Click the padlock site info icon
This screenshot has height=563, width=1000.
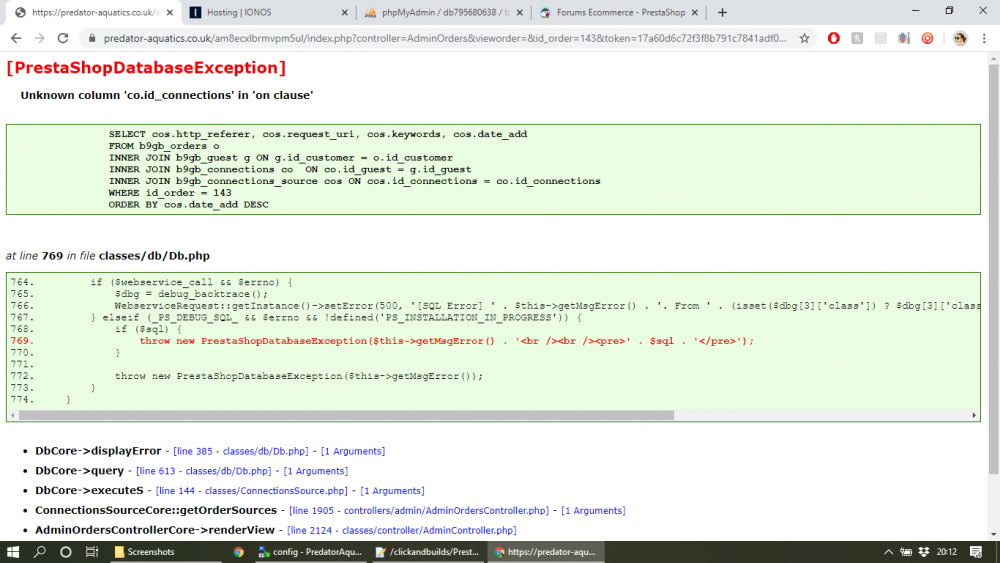(x=92, y=38)
